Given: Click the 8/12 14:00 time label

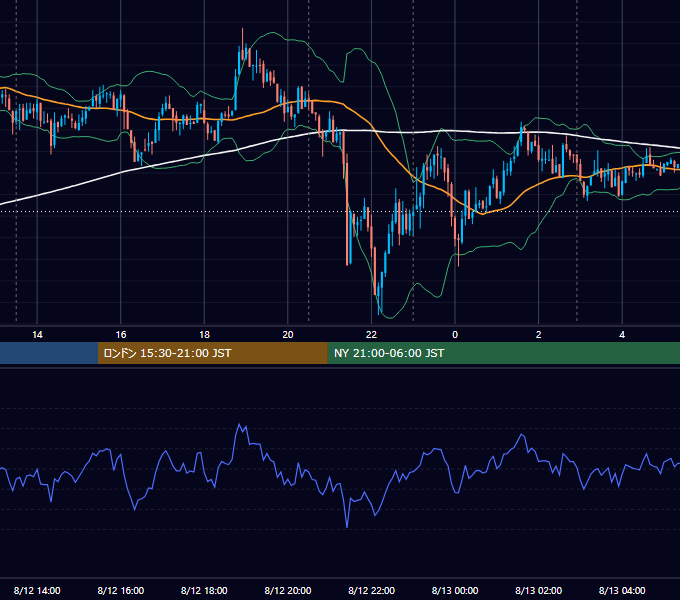Looking at the screenshot, I should coord(37,590).
